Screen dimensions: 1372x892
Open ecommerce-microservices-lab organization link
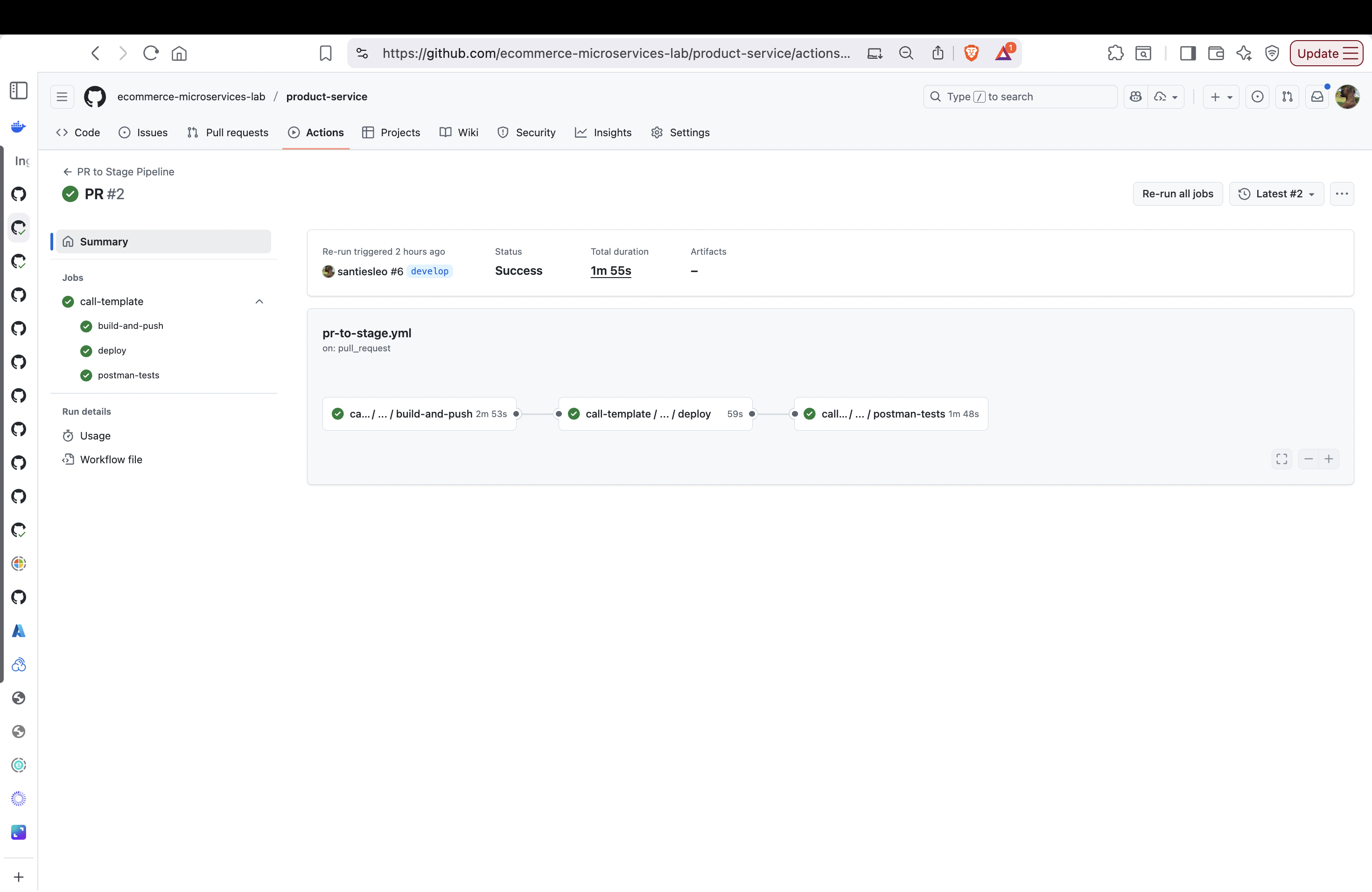click(x=191, y=97)
